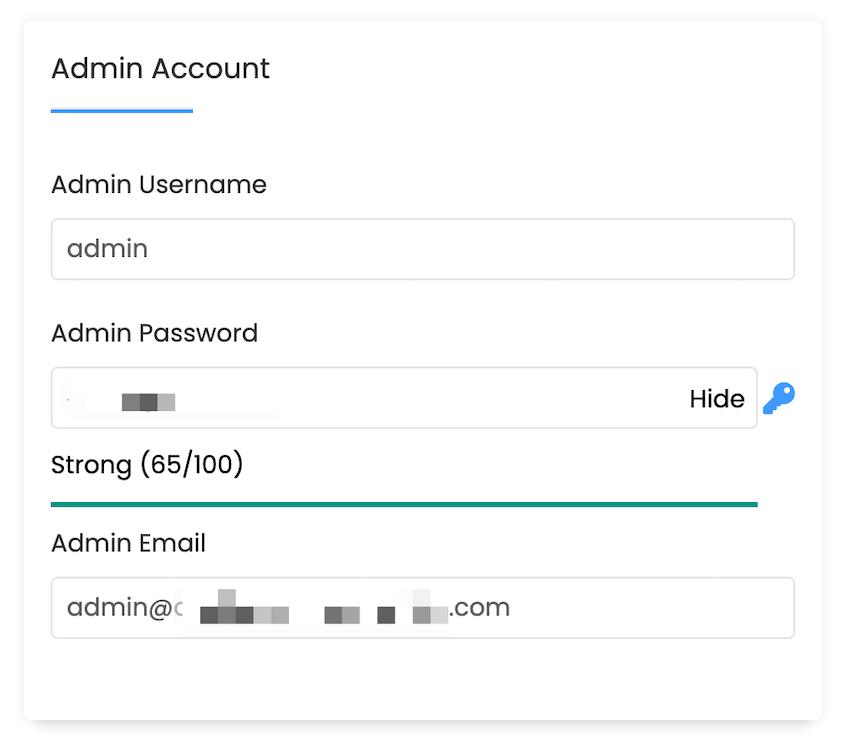The width and height of the screenshot is (845, 744).
Task: Click the Admin Username label text
Action: pos(159,184)
